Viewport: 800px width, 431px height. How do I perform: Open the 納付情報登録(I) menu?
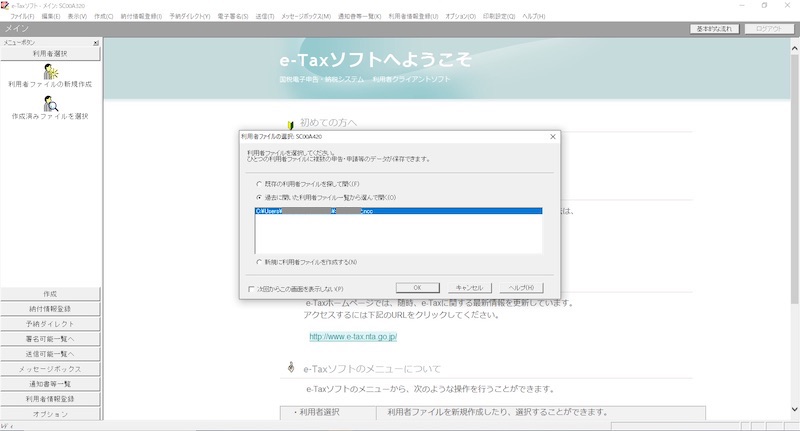(x=141, y=16)
